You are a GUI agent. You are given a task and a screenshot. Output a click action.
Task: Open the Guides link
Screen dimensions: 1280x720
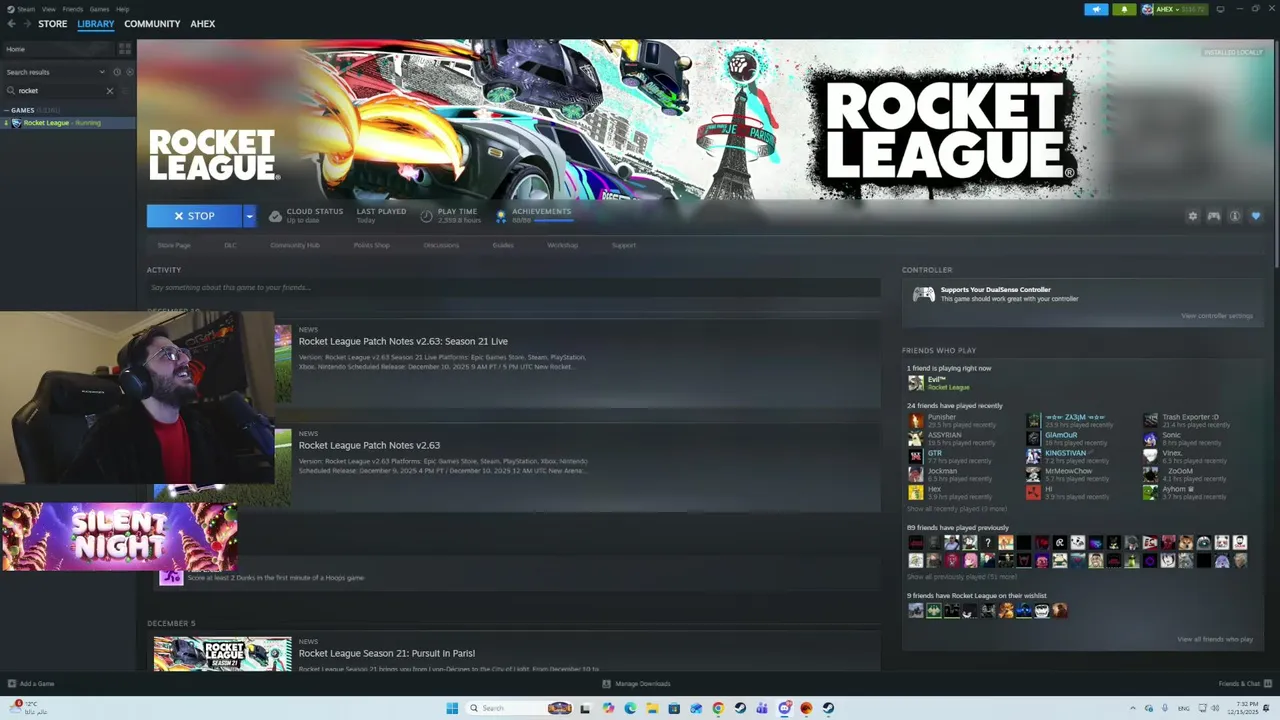pyautogui.click(x=503, y=245)
